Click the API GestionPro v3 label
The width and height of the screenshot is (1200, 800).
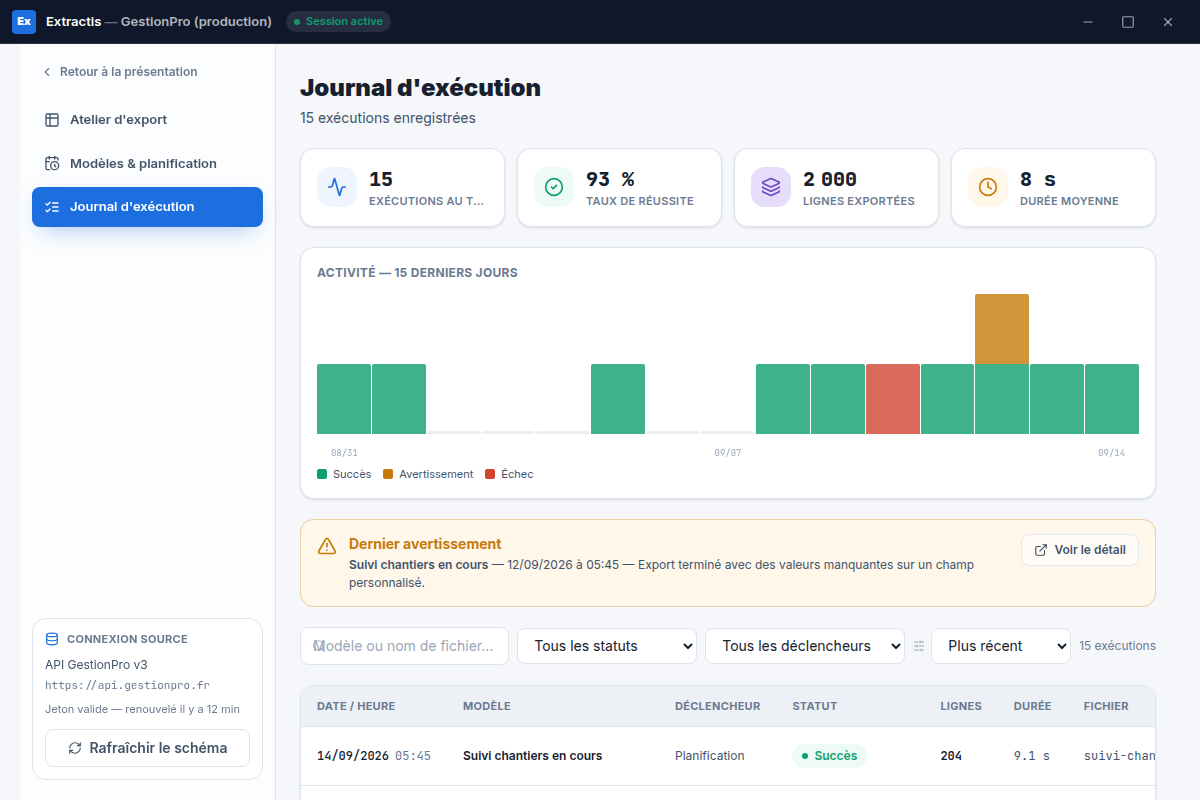point(96,665)
